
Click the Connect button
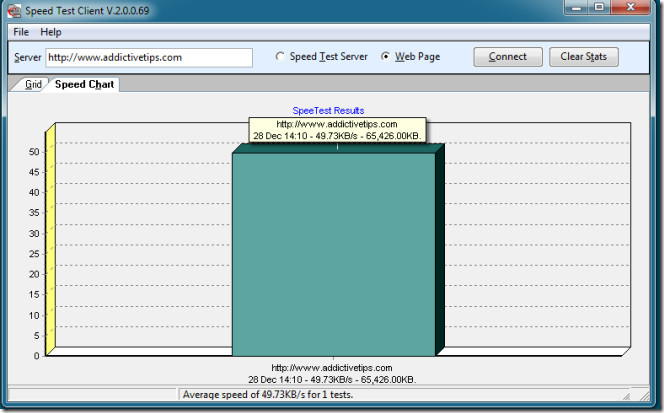tap(508, 57)
